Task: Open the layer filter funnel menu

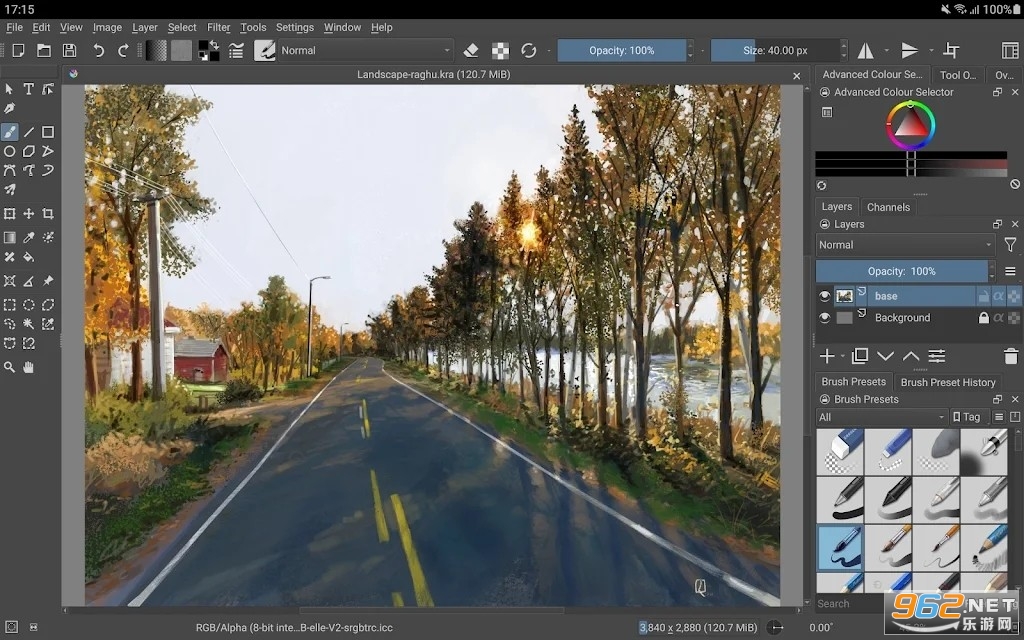Action: tap(1010, 245)
